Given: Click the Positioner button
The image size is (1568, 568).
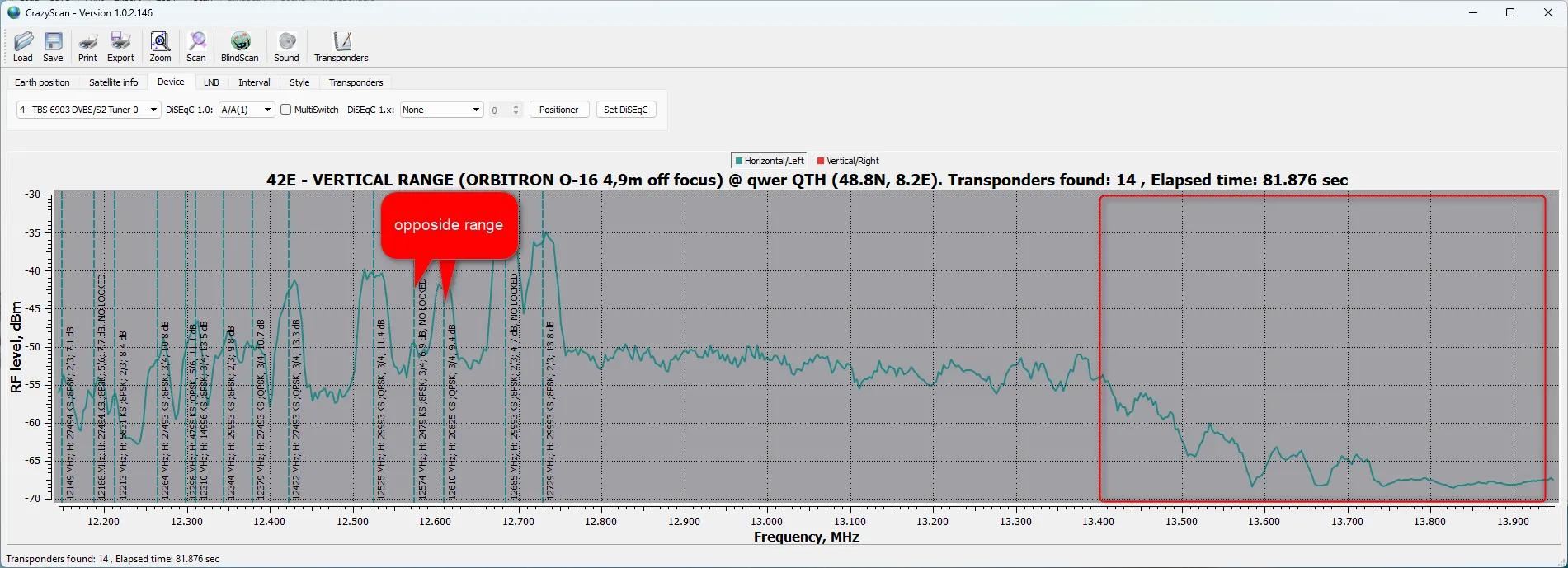Looking at the screenshot, I should point(558,110).
